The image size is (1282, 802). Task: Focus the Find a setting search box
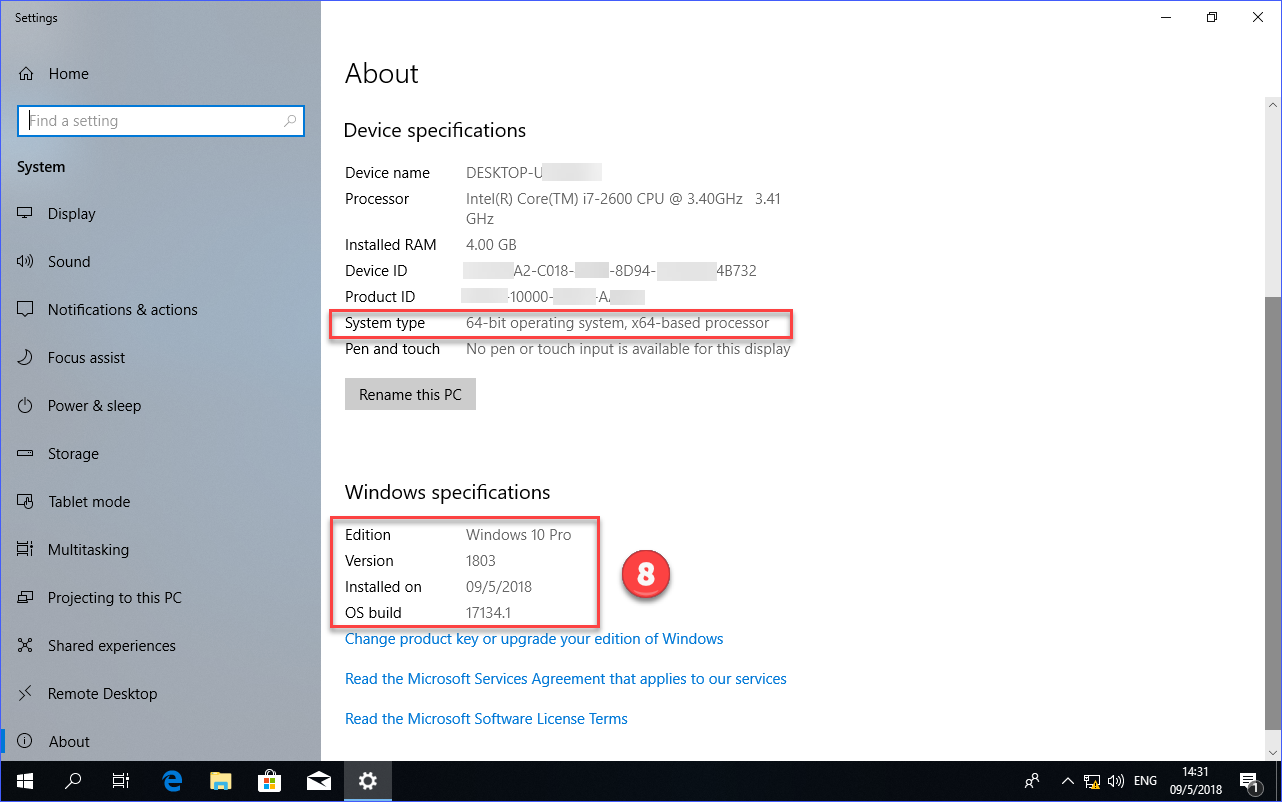160,121
